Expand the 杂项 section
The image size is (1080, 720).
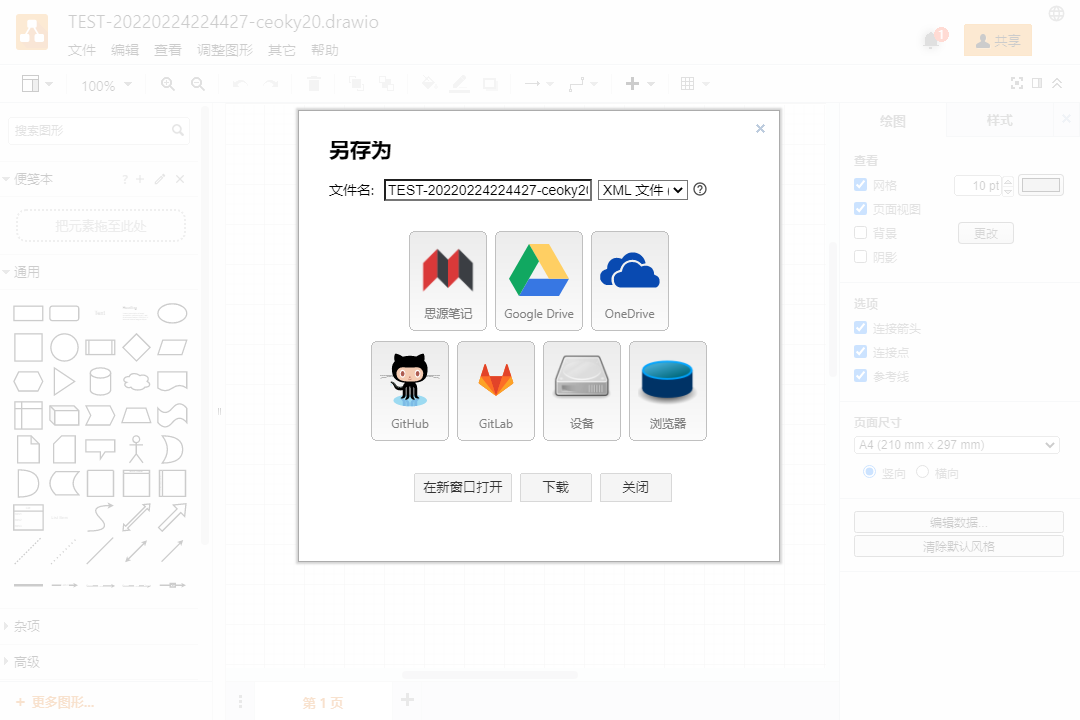(21, 626)
